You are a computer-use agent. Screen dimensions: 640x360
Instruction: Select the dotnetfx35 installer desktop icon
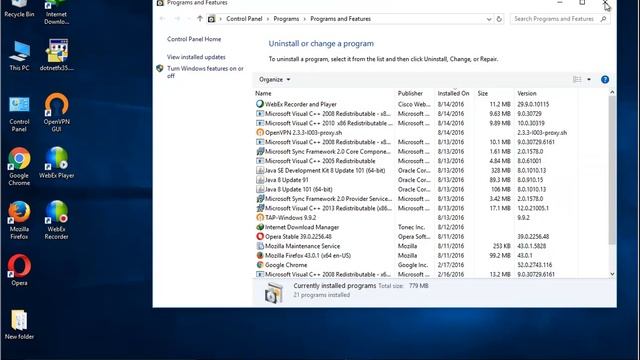pyautogui.click(x=57, y=55)
